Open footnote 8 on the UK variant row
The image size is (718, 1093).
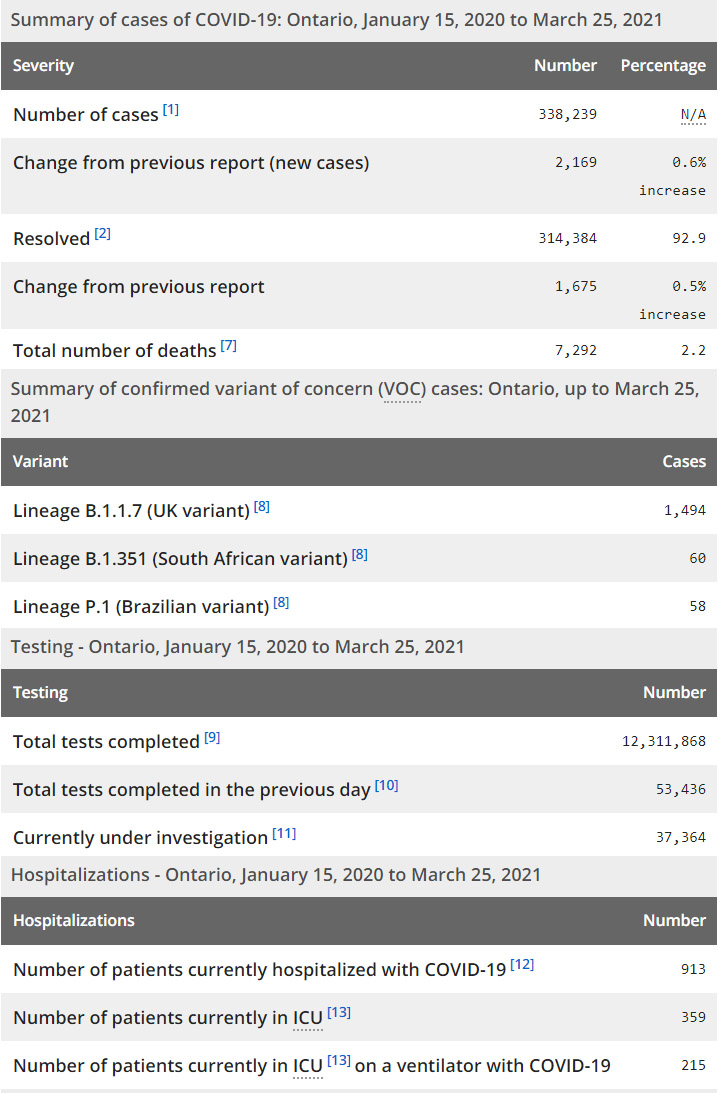pos(262,507)
